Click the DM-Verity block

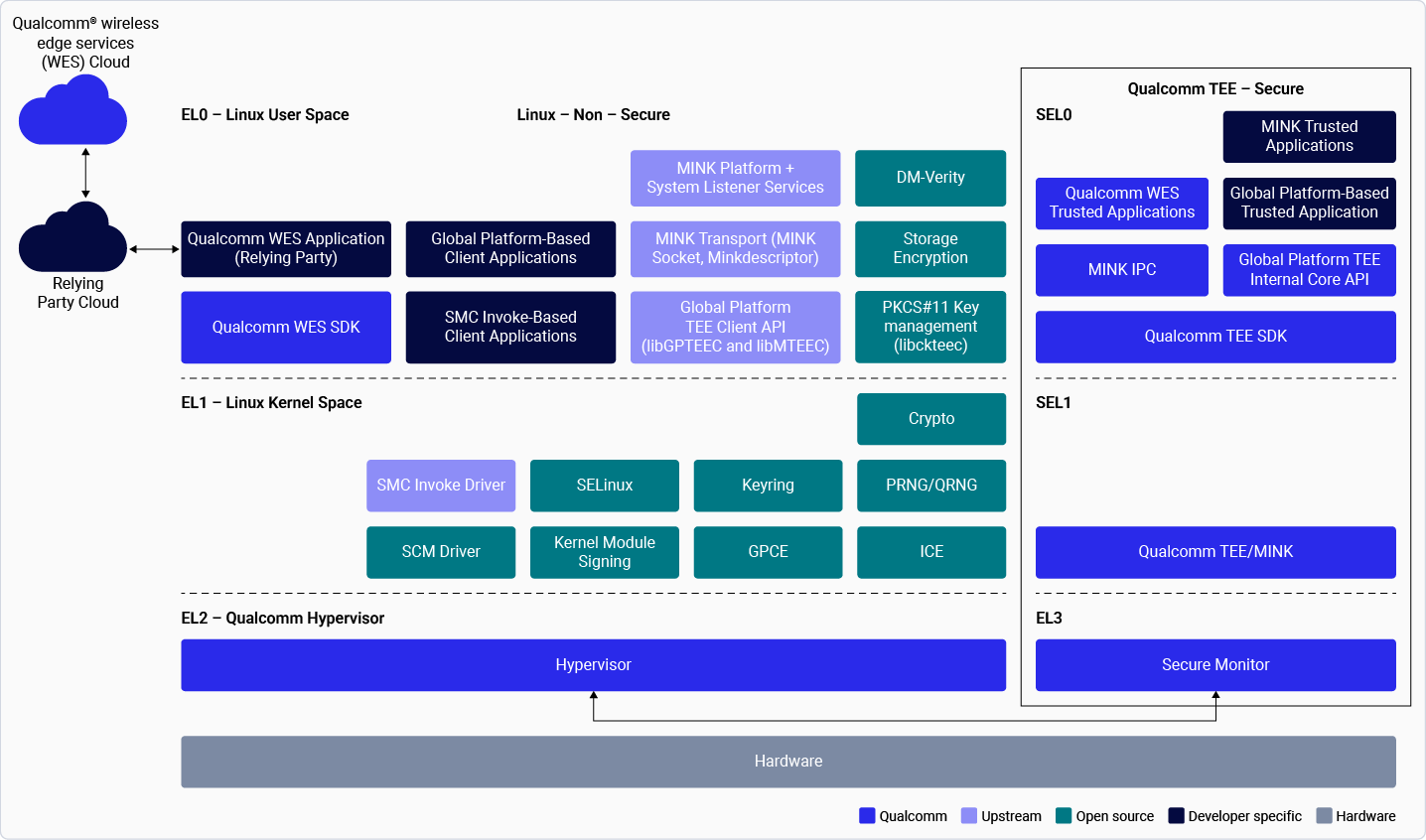click(930, 178)
